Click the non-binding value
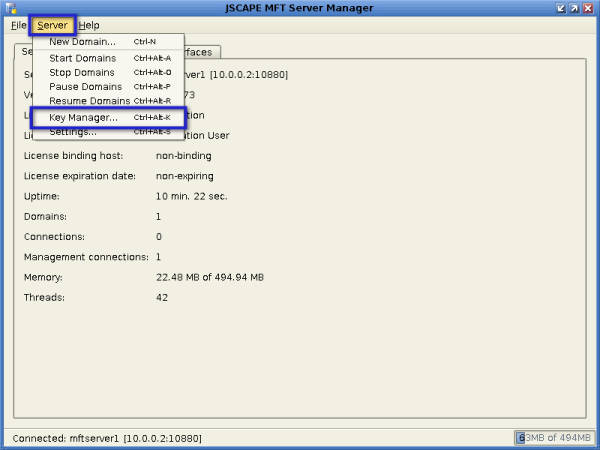Screen dimensions: 600x450 click(x=184, y=156)
